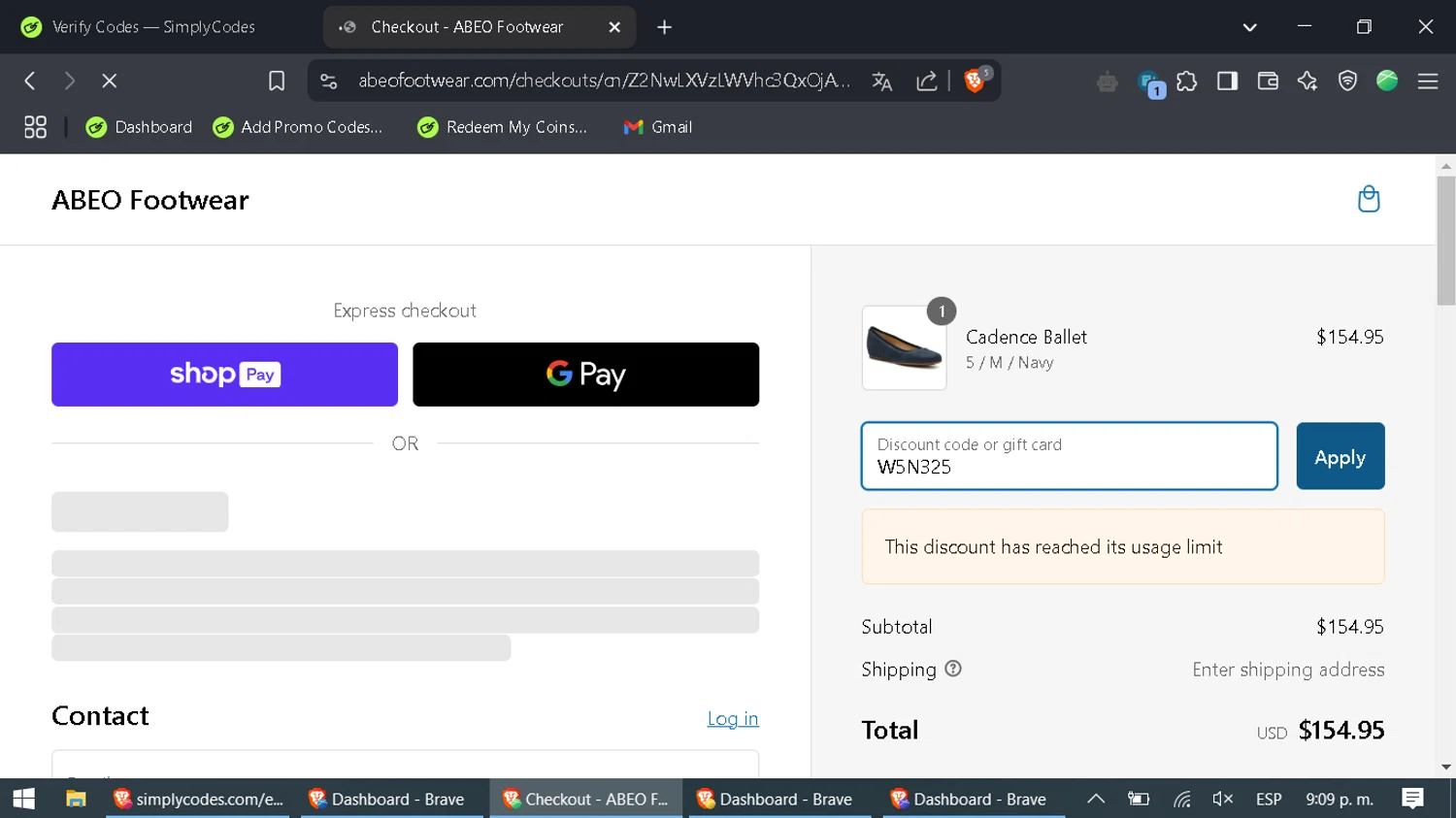Screen dimensions: 1456x818
Task: Open Brave Shields lion icon
Action: pos(976,81)
